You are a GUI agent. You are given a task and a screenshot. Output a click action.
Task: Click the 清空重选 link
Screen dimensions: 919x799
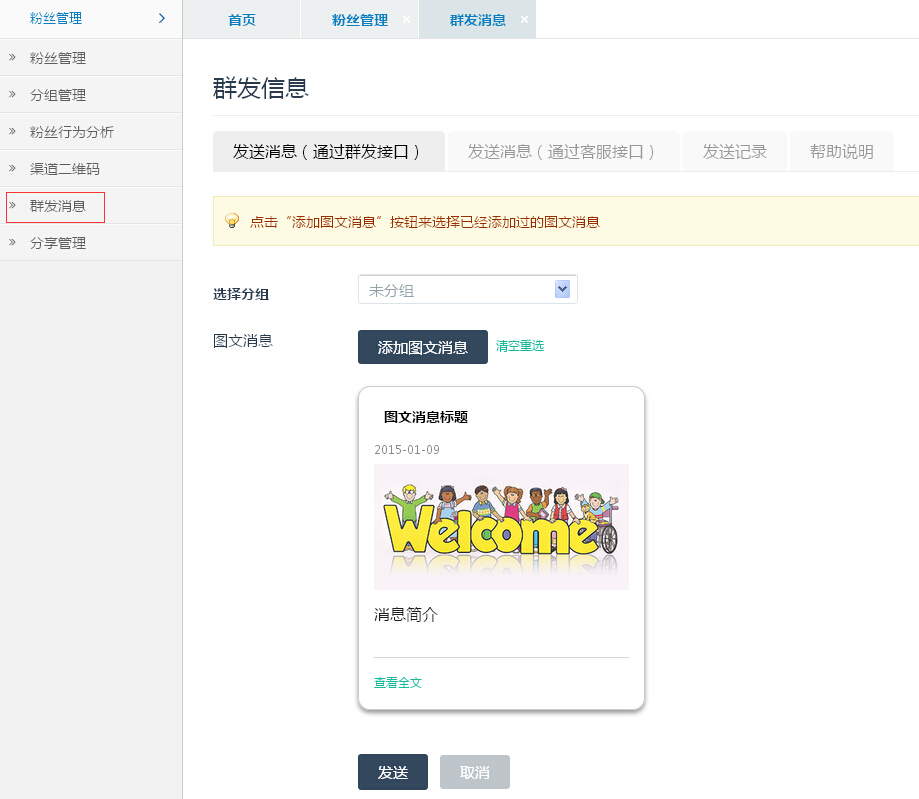pos(520,346)
